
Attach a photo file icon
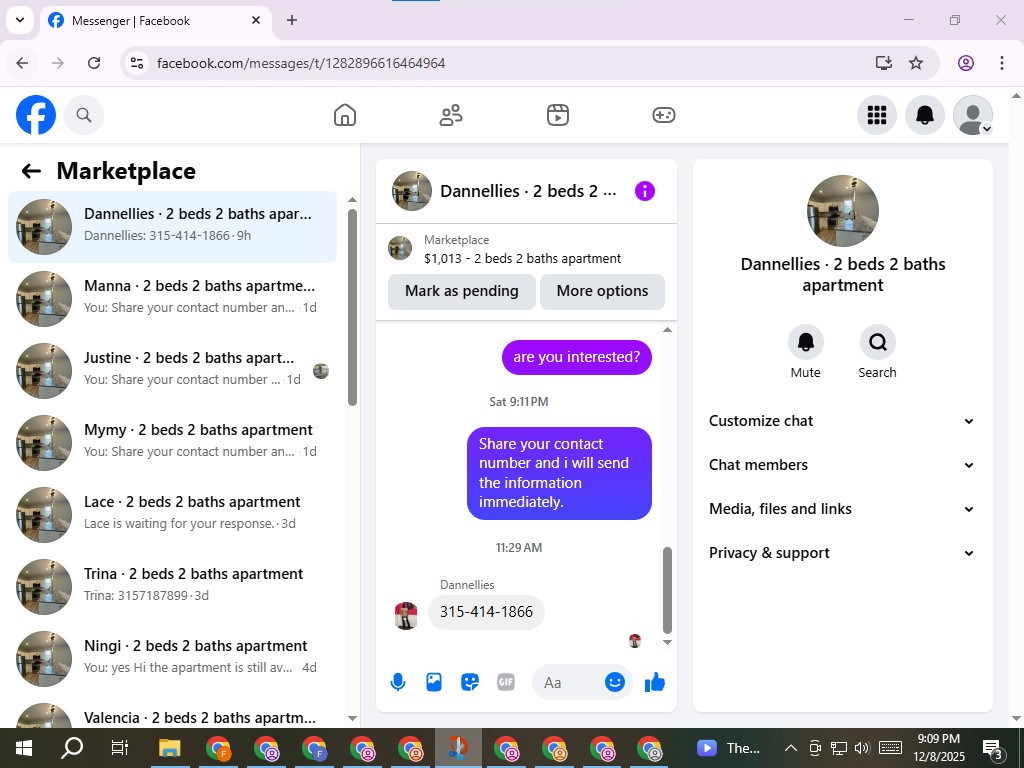point(434,682)
